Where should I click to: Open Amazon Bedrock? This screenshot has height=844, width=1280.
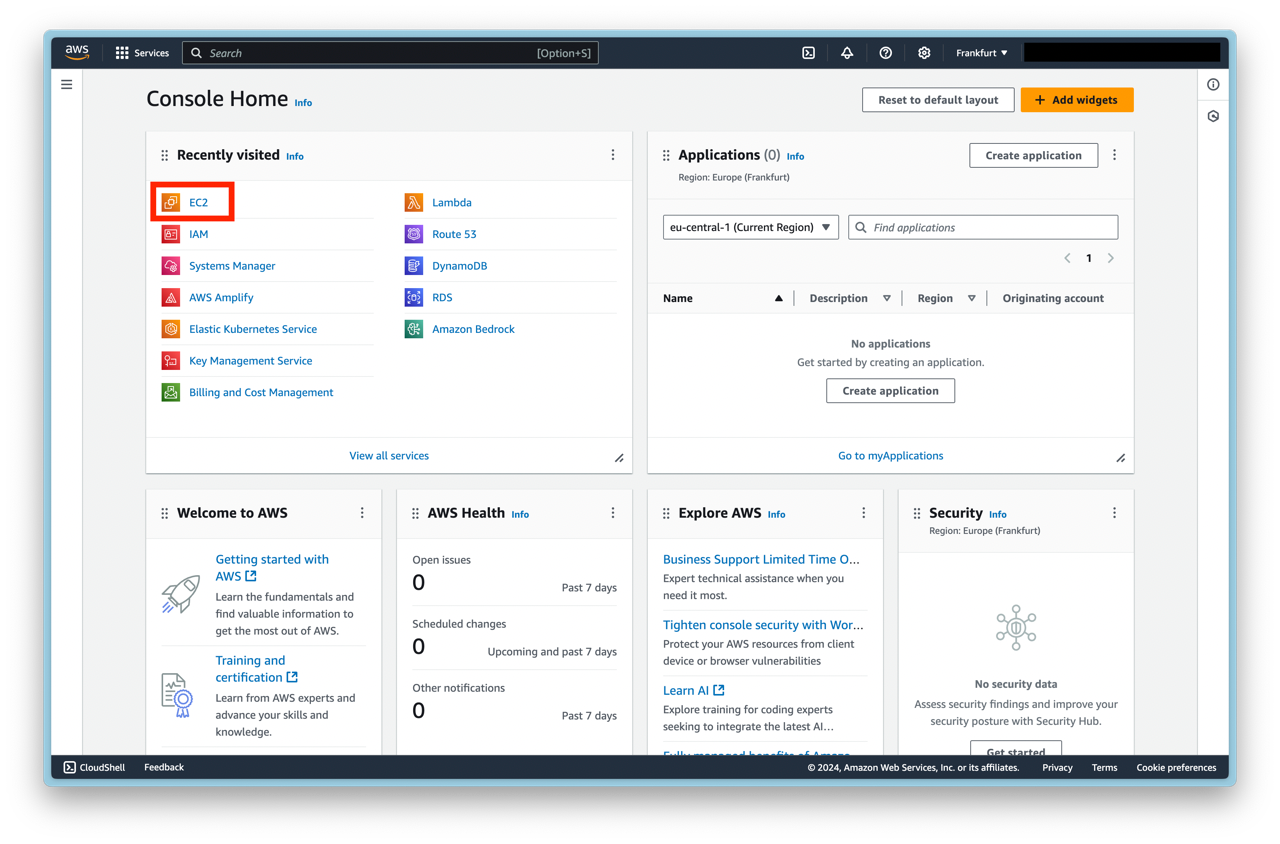(473, 329)
